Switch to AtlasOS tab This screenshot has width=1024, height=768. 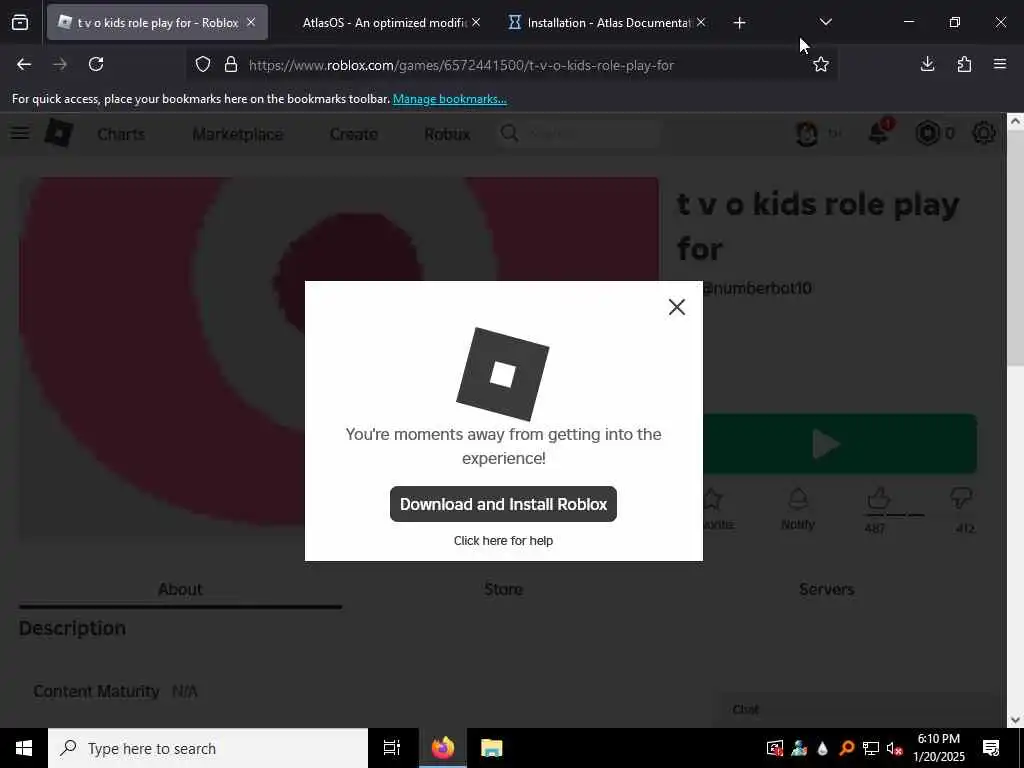[x=384, y=23]
